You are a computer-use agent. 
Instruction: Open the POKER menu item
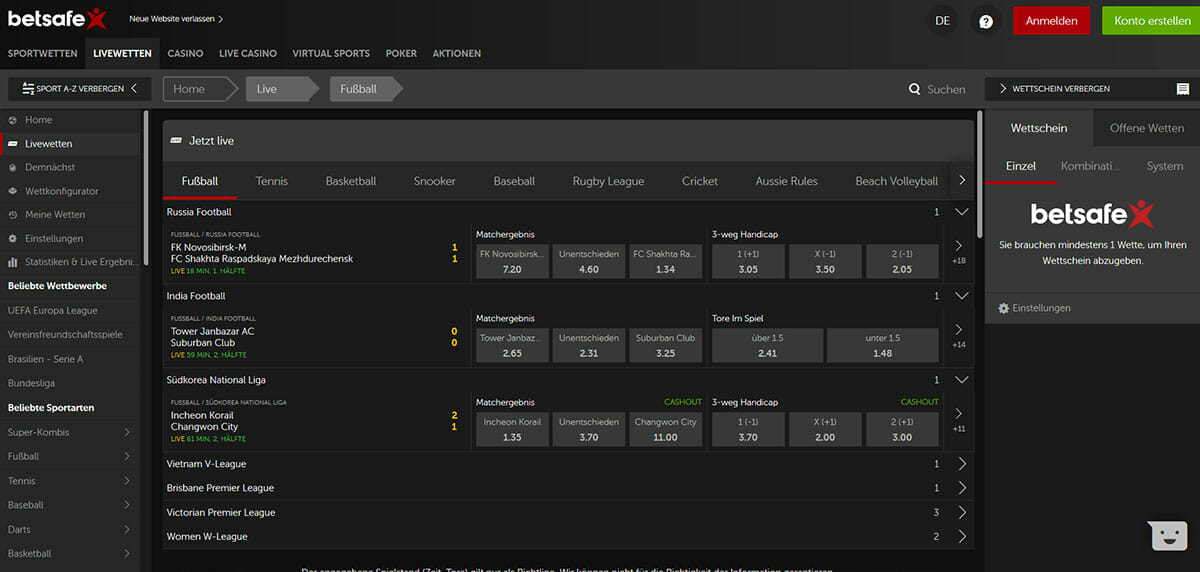point(401,53)
